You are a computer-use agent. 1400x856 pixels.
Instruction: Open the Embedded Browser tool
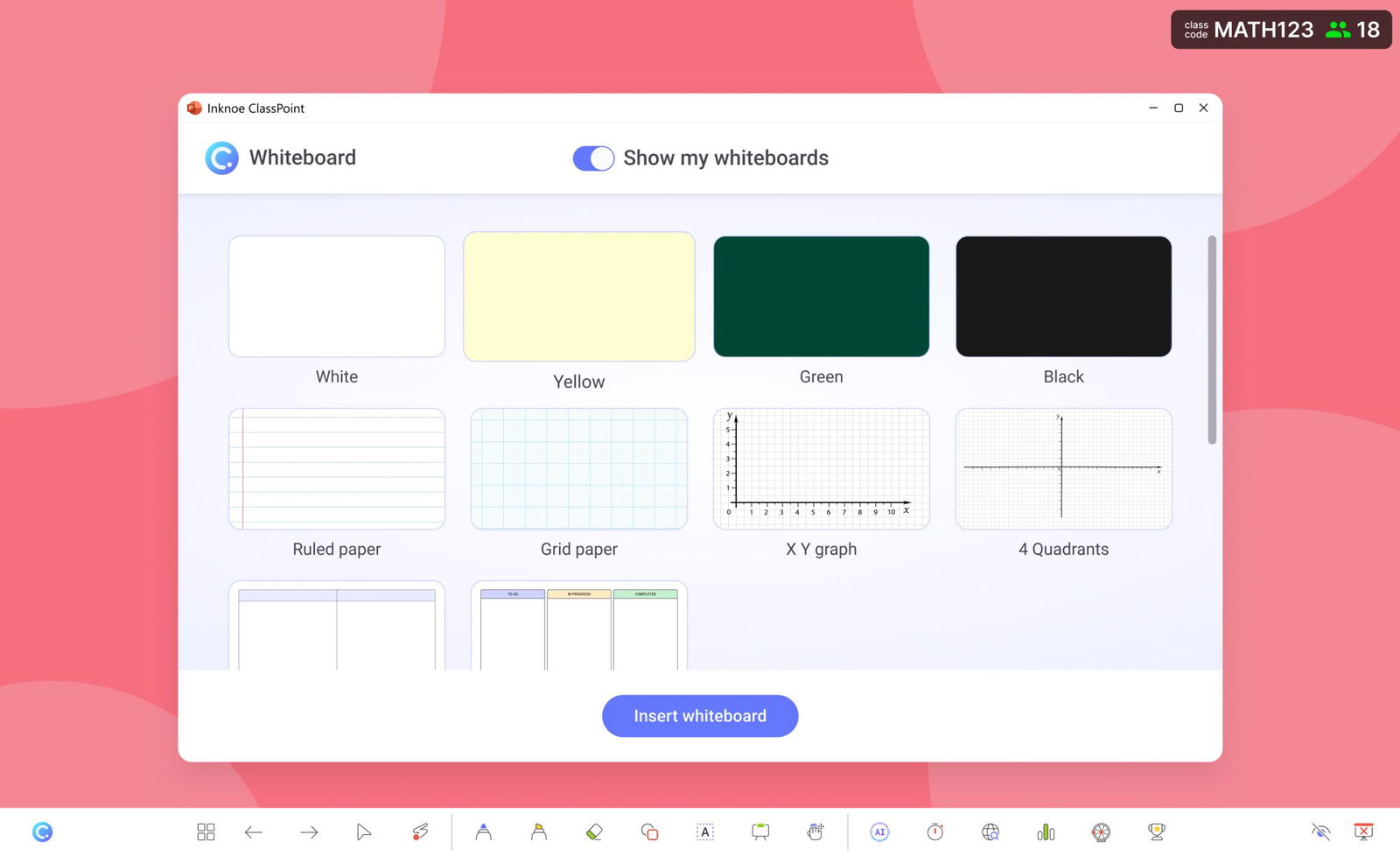click(x=990, y=831)
